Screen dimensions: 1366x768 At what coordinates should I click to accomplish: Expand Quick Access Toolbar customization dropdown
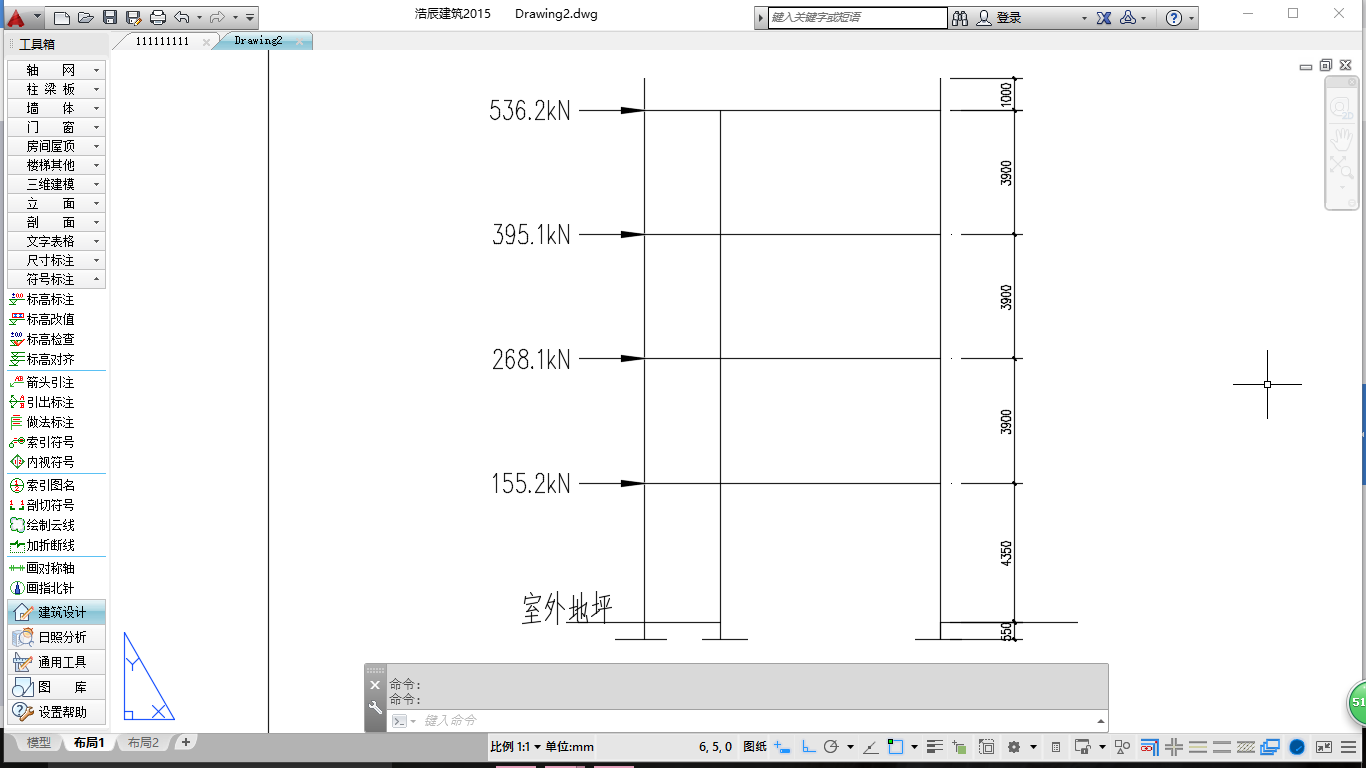[x=250, y=17]
